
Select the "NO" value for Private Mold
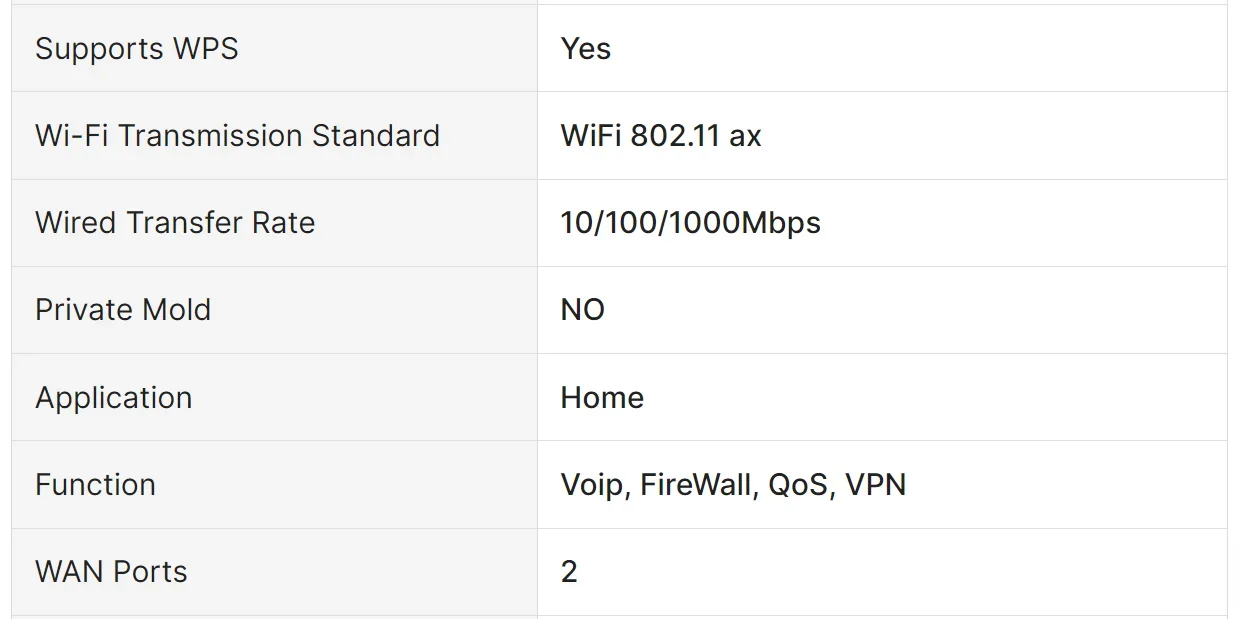click(x=583, y=310)
